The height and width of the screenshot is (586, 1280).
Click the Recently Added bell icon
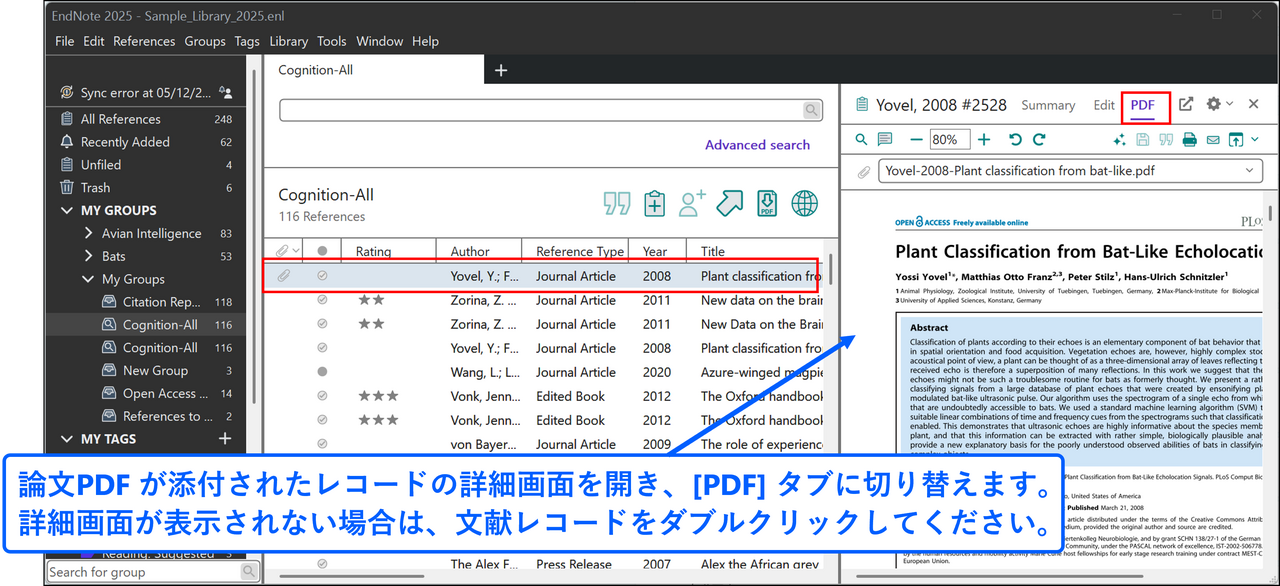point(67,142)
